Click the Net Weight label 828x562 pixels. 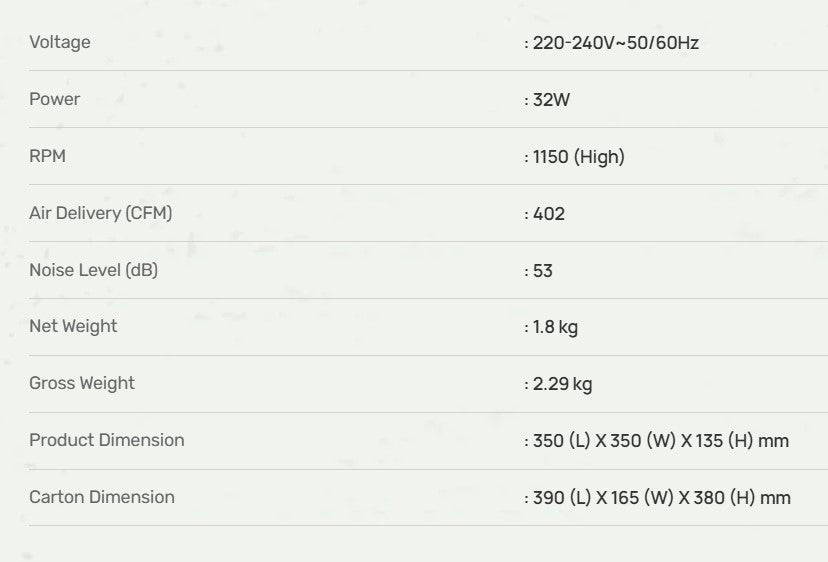click(x=73, y=326)
